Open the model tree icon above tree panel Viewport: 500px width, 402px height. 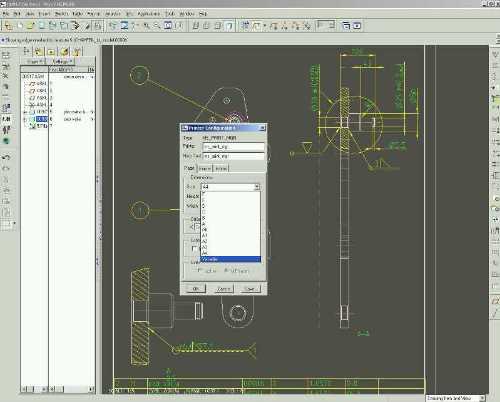pos(27,52)
